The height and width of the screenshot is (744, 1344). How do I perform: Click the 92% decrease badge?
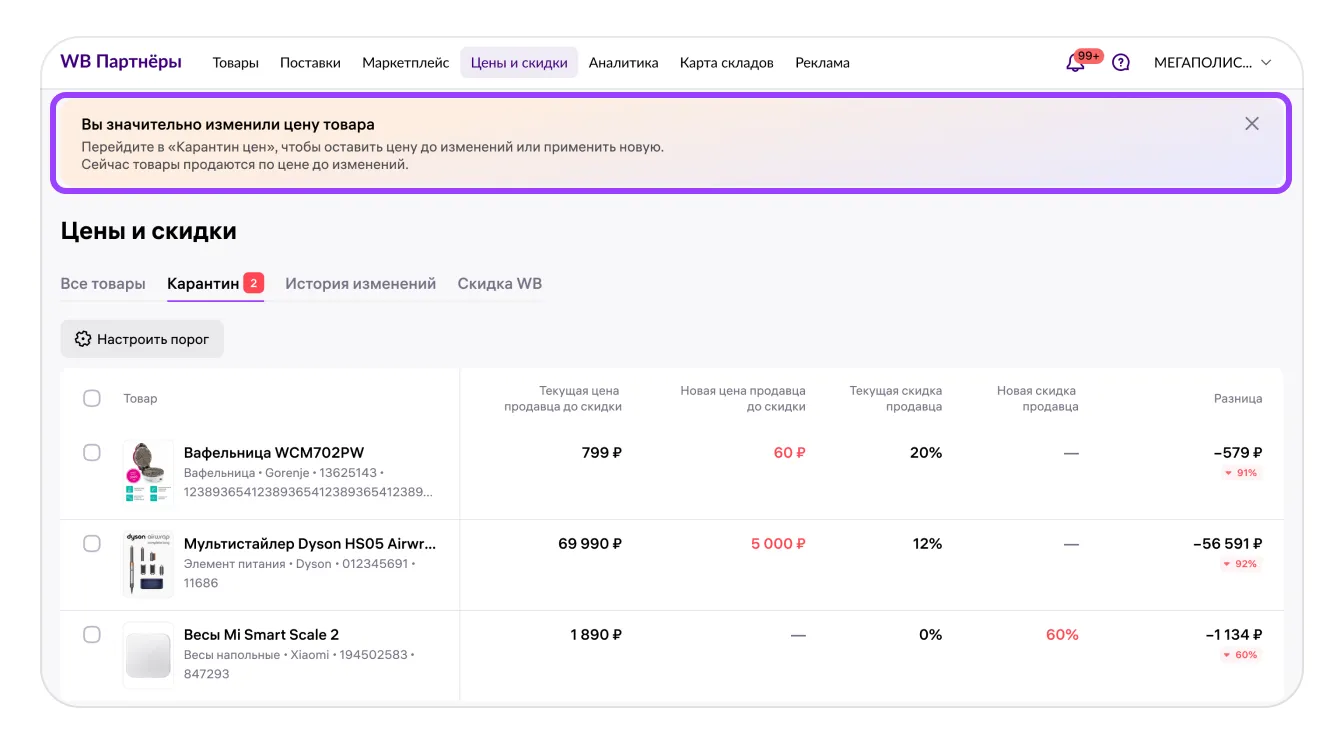pyautogui.click(x=1241, y=564)
